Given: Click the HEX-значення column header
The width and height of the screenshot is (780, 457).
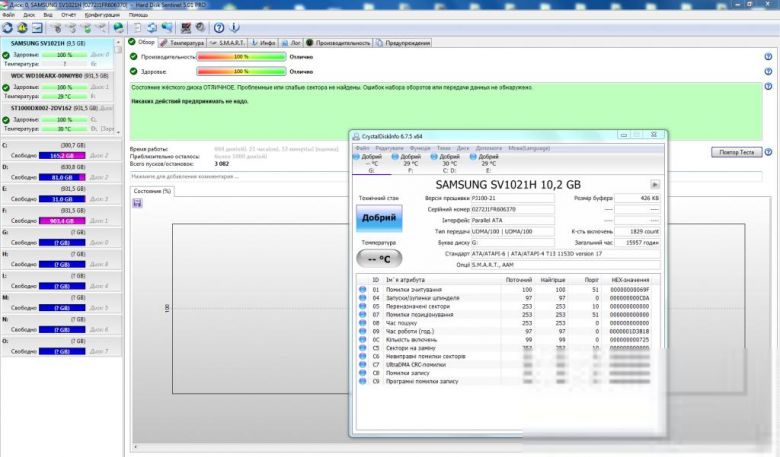Looking at the screenshot, I should point(630,280).
